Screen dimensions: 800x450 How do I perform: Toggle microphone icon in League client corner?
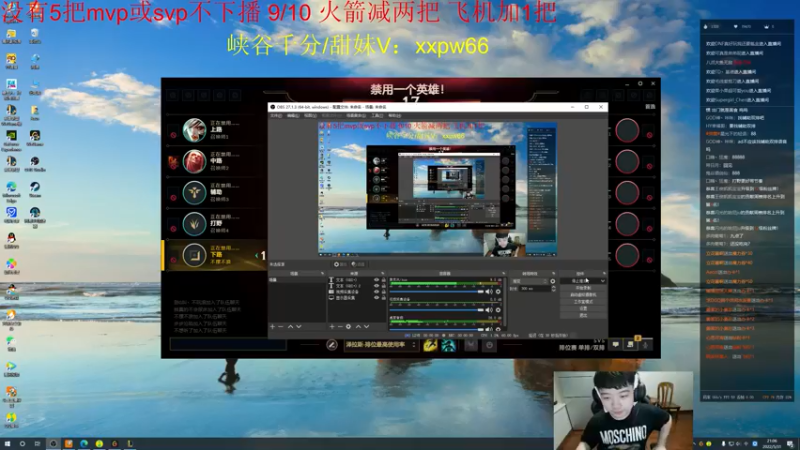[x=645, y=345]
